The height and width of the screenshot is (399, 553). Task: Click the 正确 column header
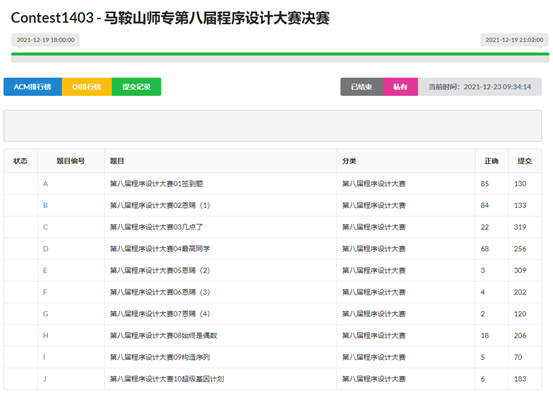[x=491, y=161]
